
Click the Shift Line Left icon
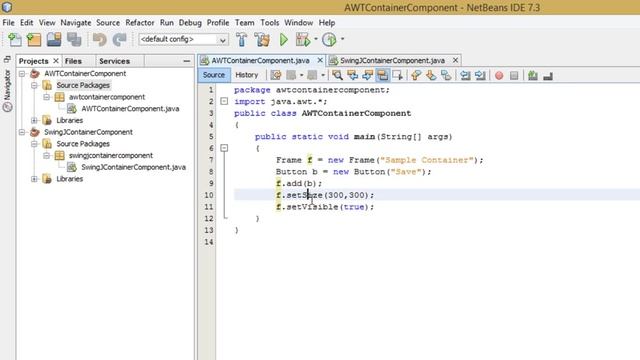click(x=465, y=76)
